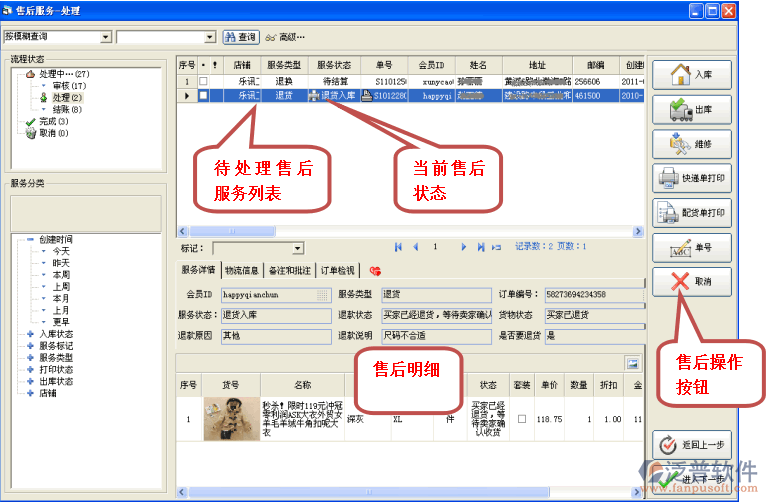
Task: Open the 标记 dropdown list
Action: click(298, 248)
